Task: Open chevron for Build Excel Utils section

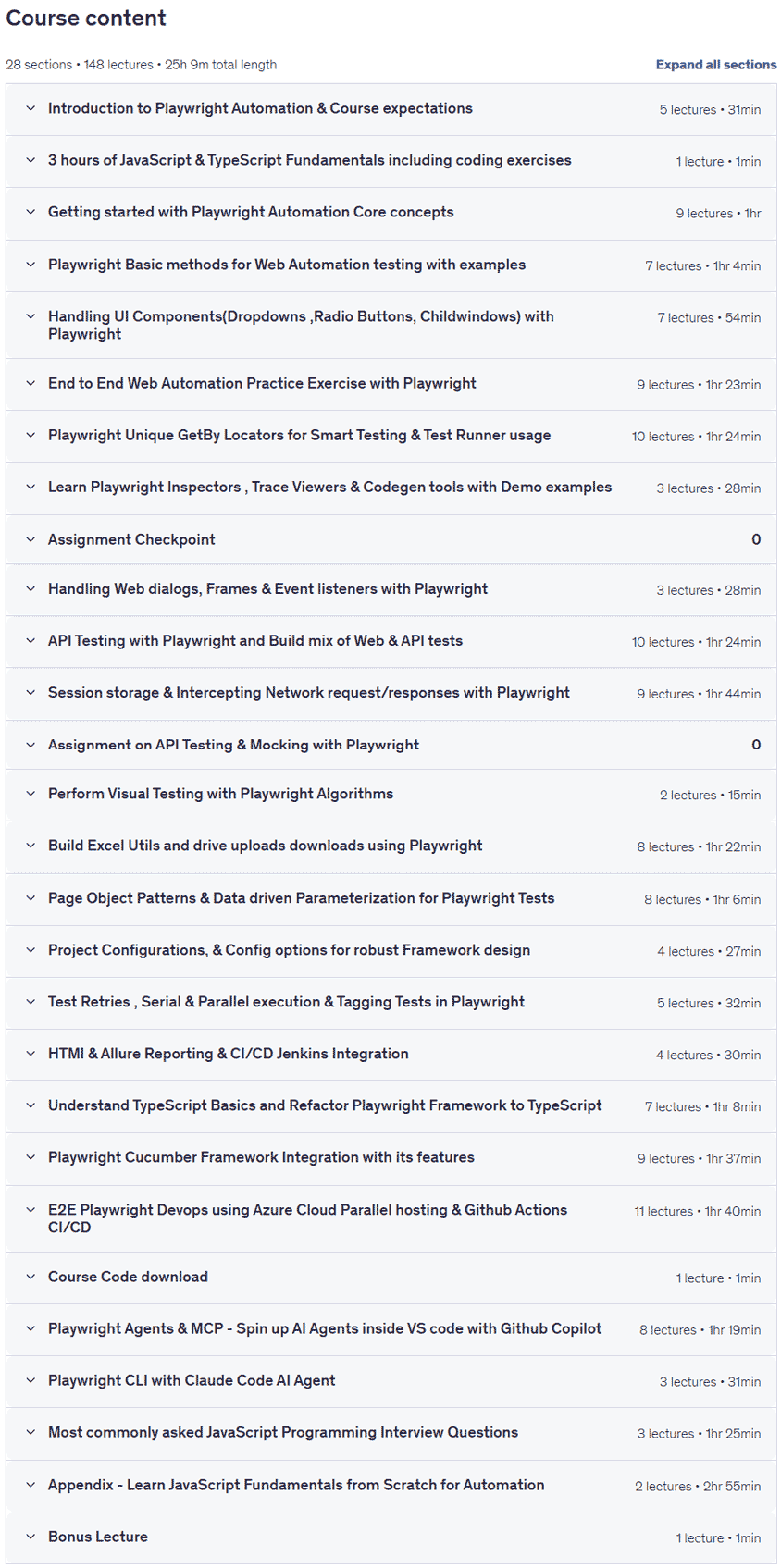Action: [31, 846]
